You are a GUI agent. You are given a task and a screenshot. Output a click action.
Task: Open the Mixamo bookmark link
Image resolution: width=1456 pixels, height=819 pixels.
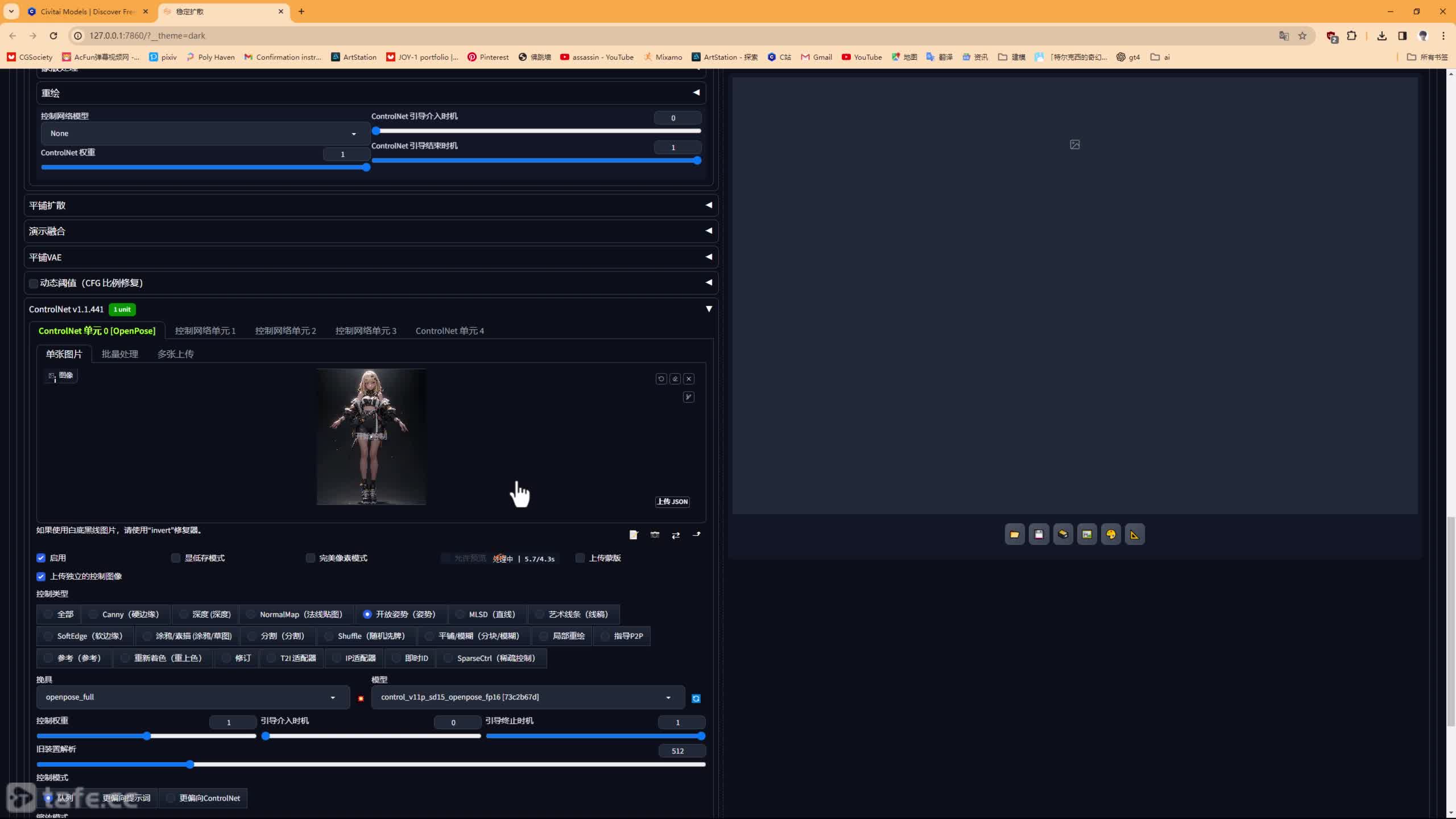coord(663,57)
